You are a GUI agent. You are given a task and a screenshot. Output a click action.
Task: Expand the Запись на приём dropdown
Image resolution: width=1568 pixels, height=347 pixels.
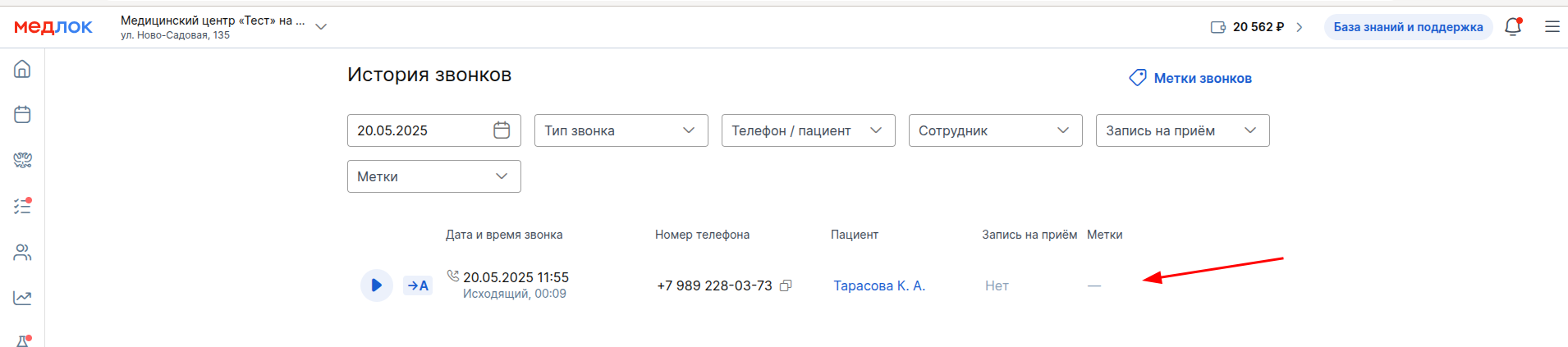1183,130
